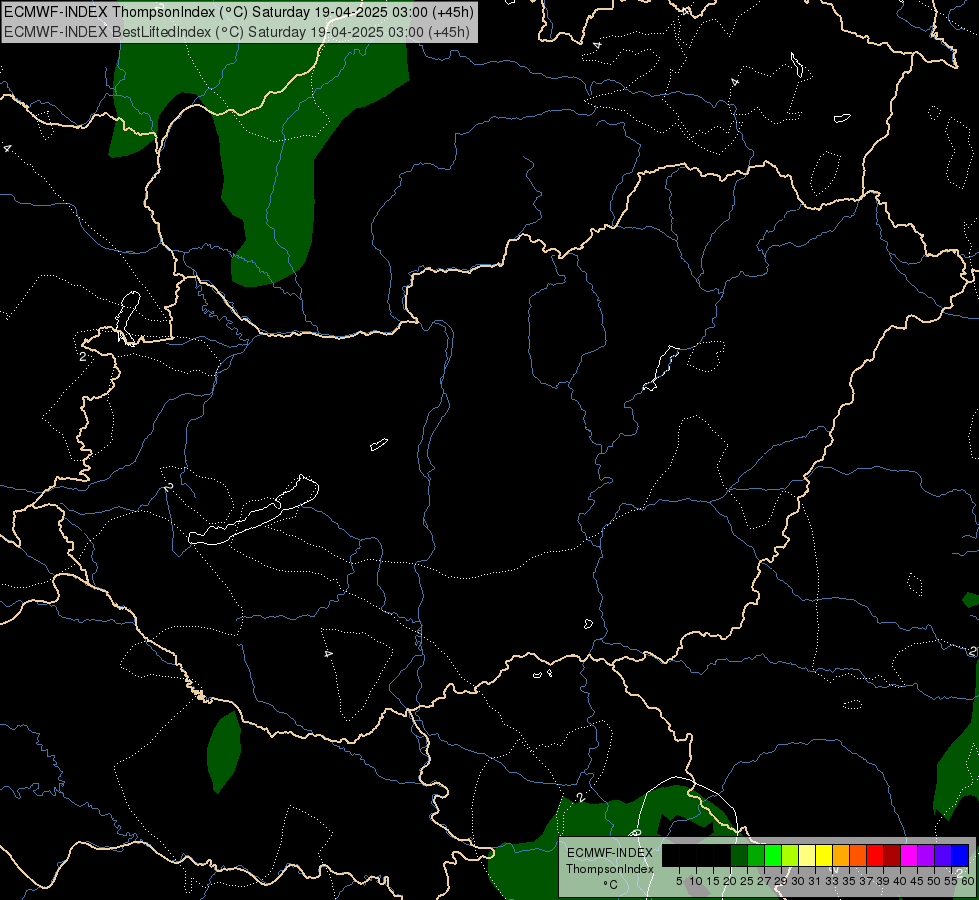
Task: Click the °C unit in legend
Action: 610,884
